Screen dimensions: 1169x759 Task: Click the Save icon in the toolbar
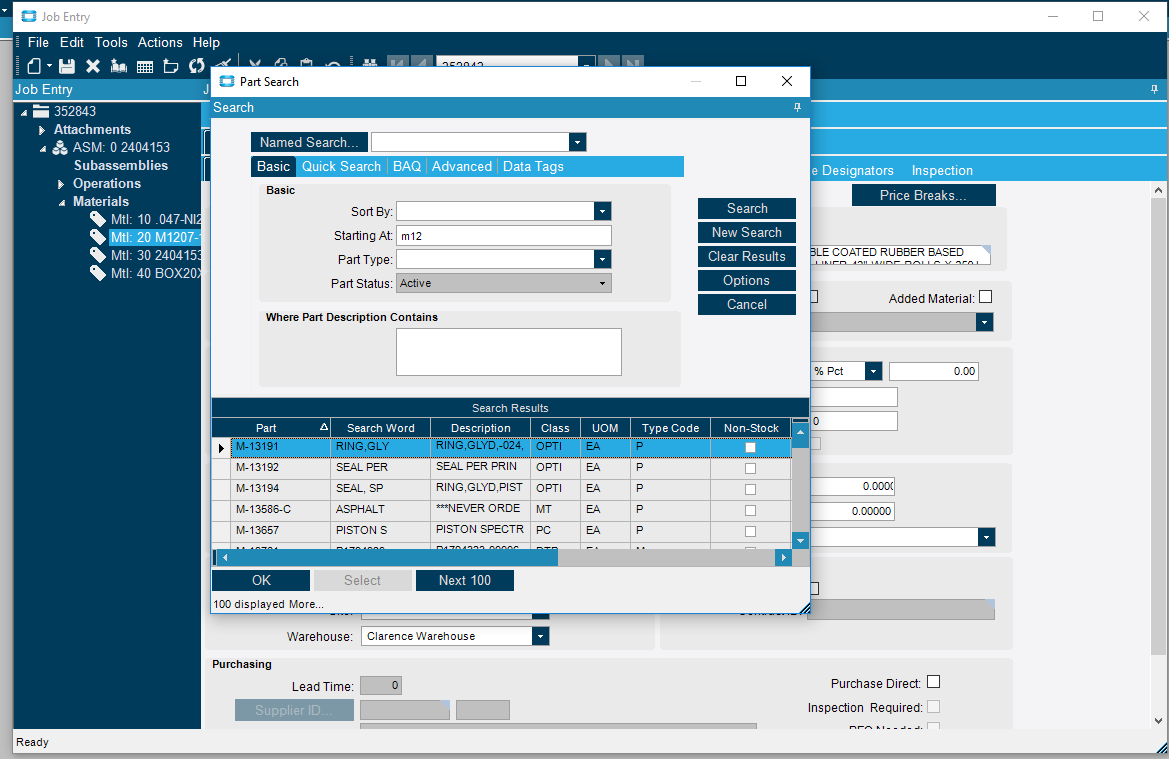click(67, 66)
